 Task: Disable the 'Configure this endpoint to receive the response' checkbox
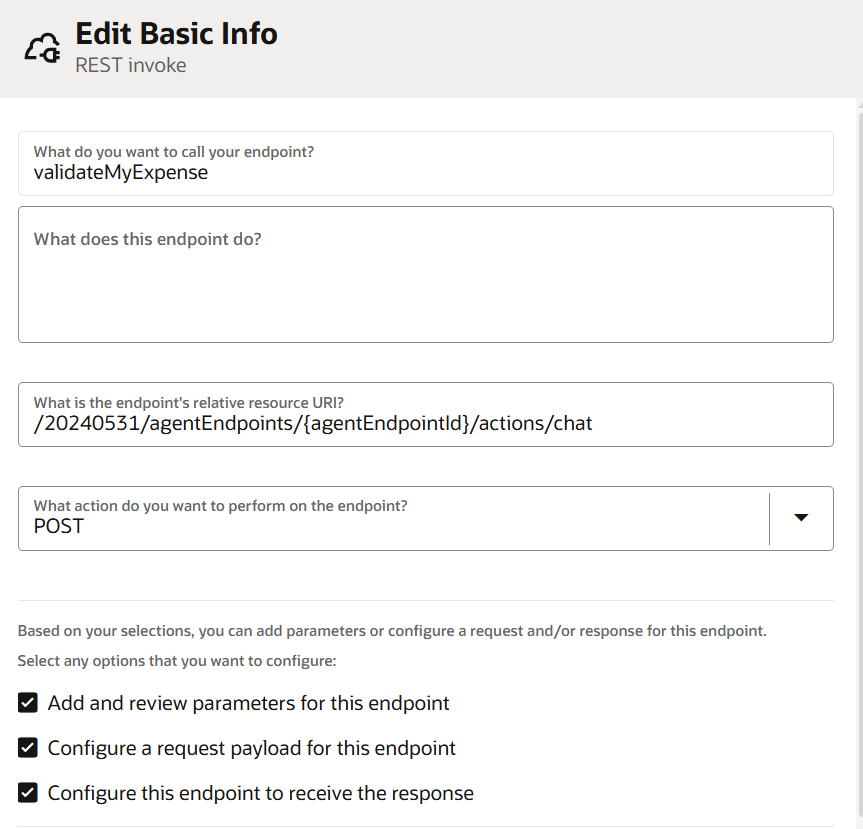click(x=28, y=793)
